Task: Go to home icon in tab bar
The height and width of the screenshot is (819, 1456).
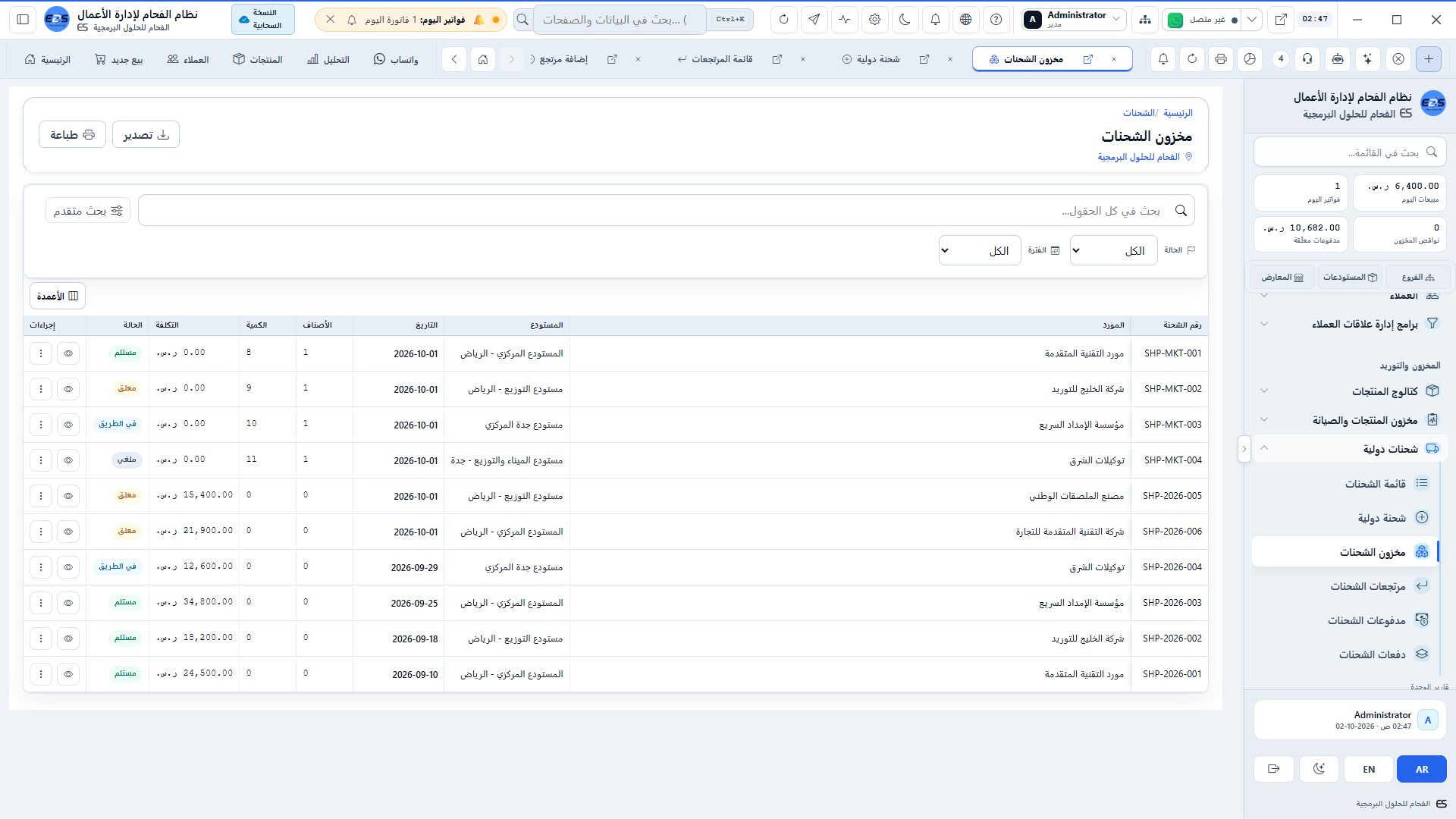Action: coord(483,59)
